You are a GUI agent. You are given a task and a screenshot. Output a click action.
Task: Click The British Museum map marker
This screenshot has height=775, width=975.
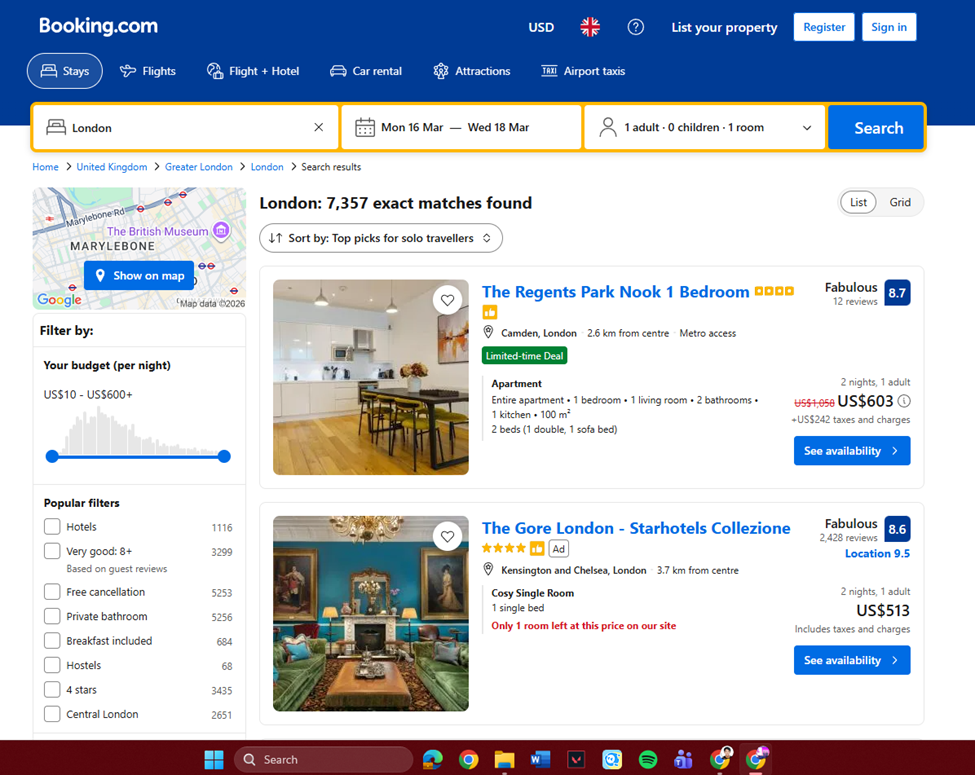tap(221, 230)
